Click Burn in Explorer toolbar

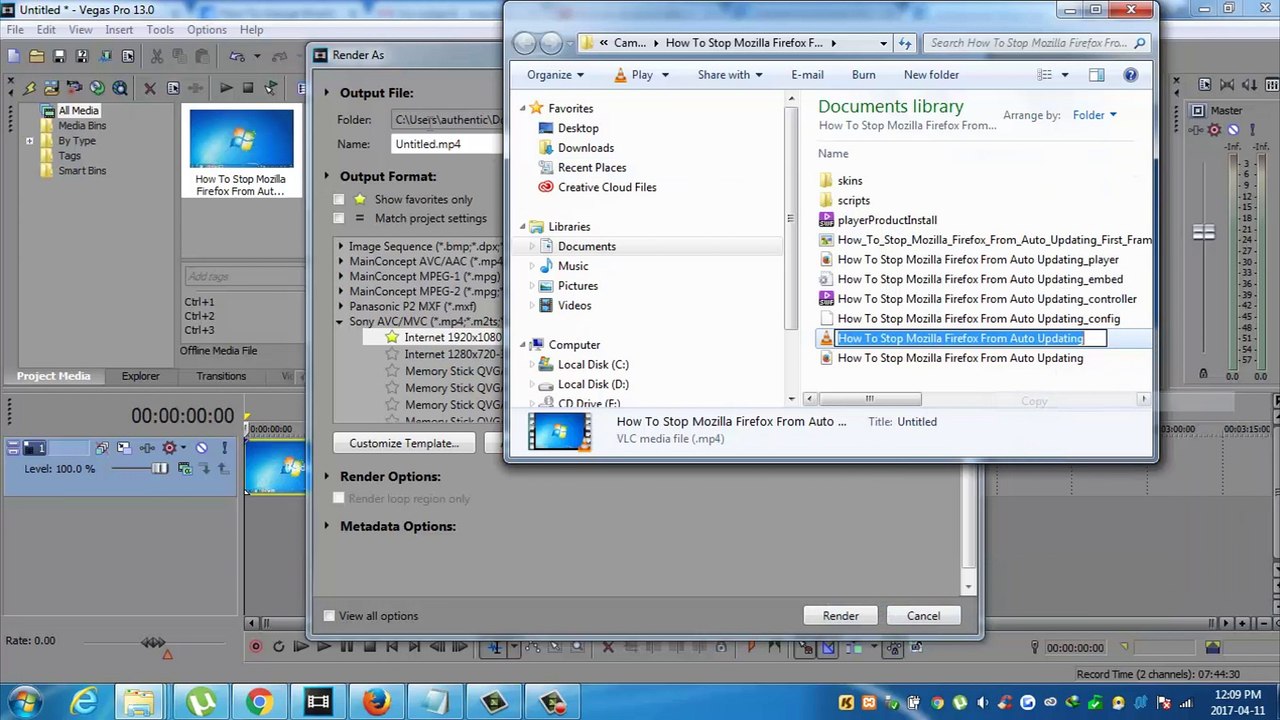(863, 75)
